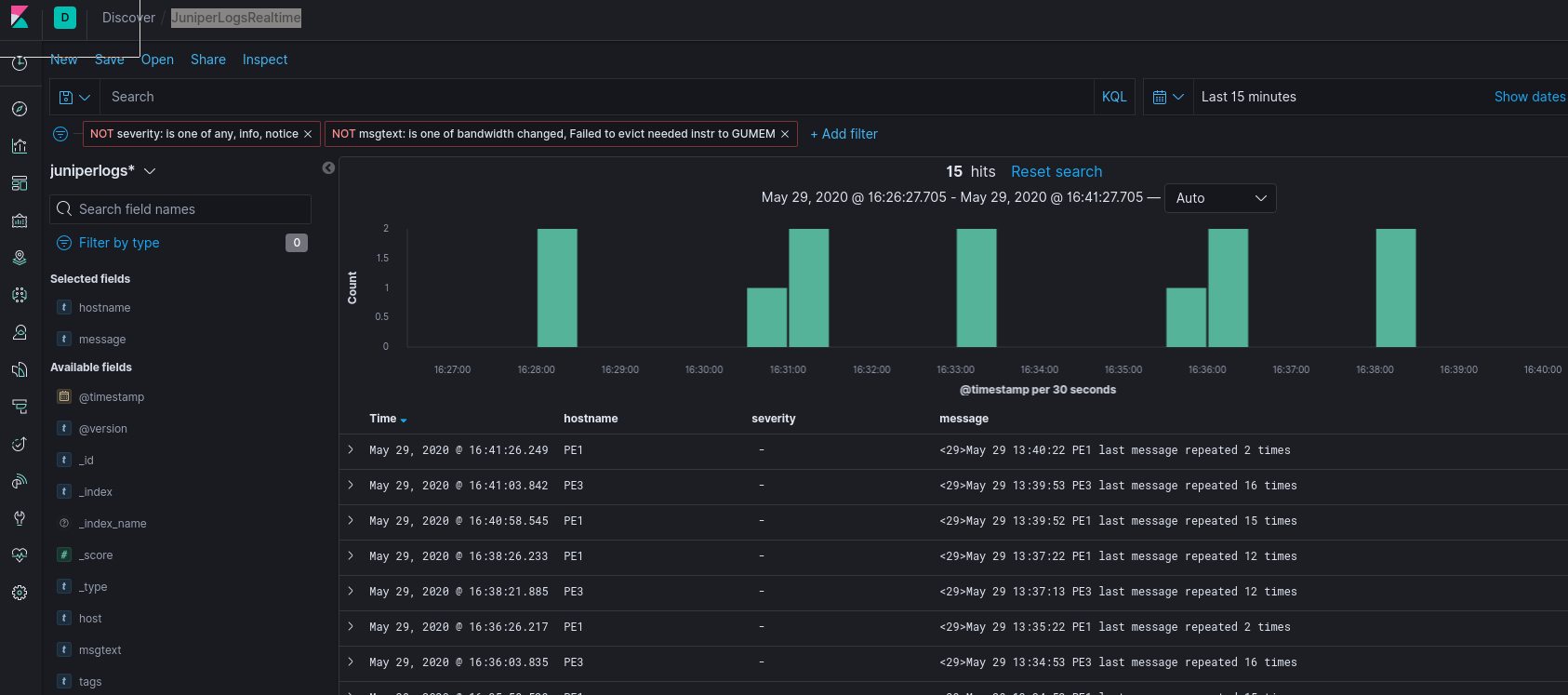This screenshot has height=695, width=1568.
Task: Remove the NOT msgtext filter
Action: tap(785, 134)
